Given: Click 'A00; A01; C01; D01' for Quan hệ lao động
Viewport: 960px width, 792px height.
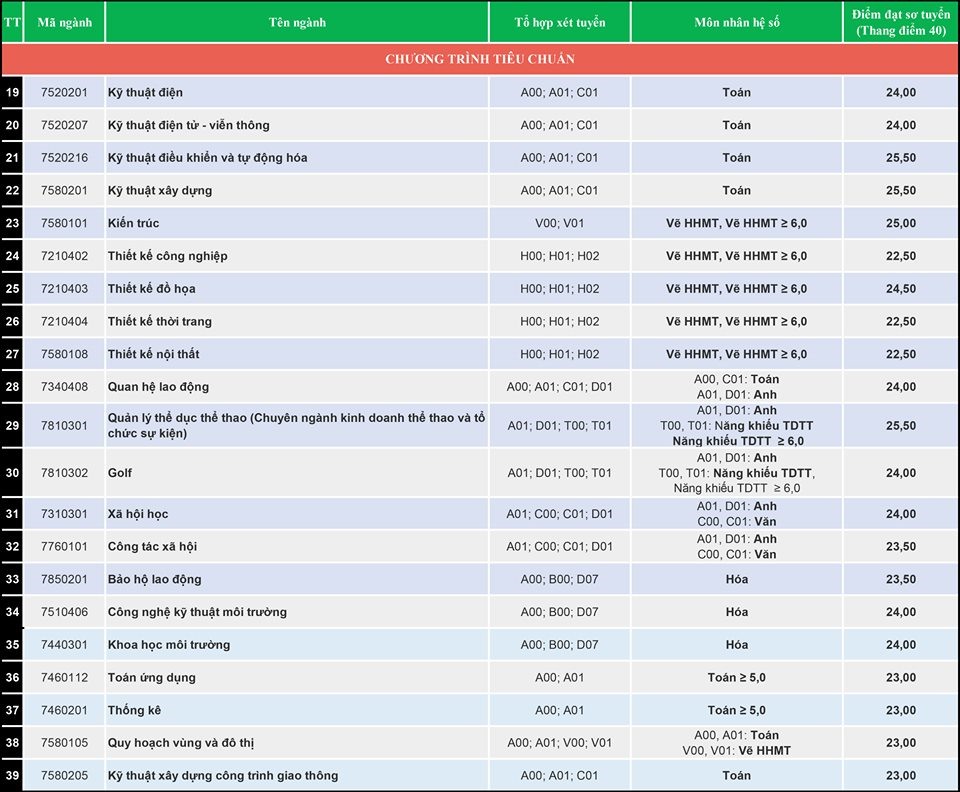Looking at the screenshot, I should coord(560,387).
